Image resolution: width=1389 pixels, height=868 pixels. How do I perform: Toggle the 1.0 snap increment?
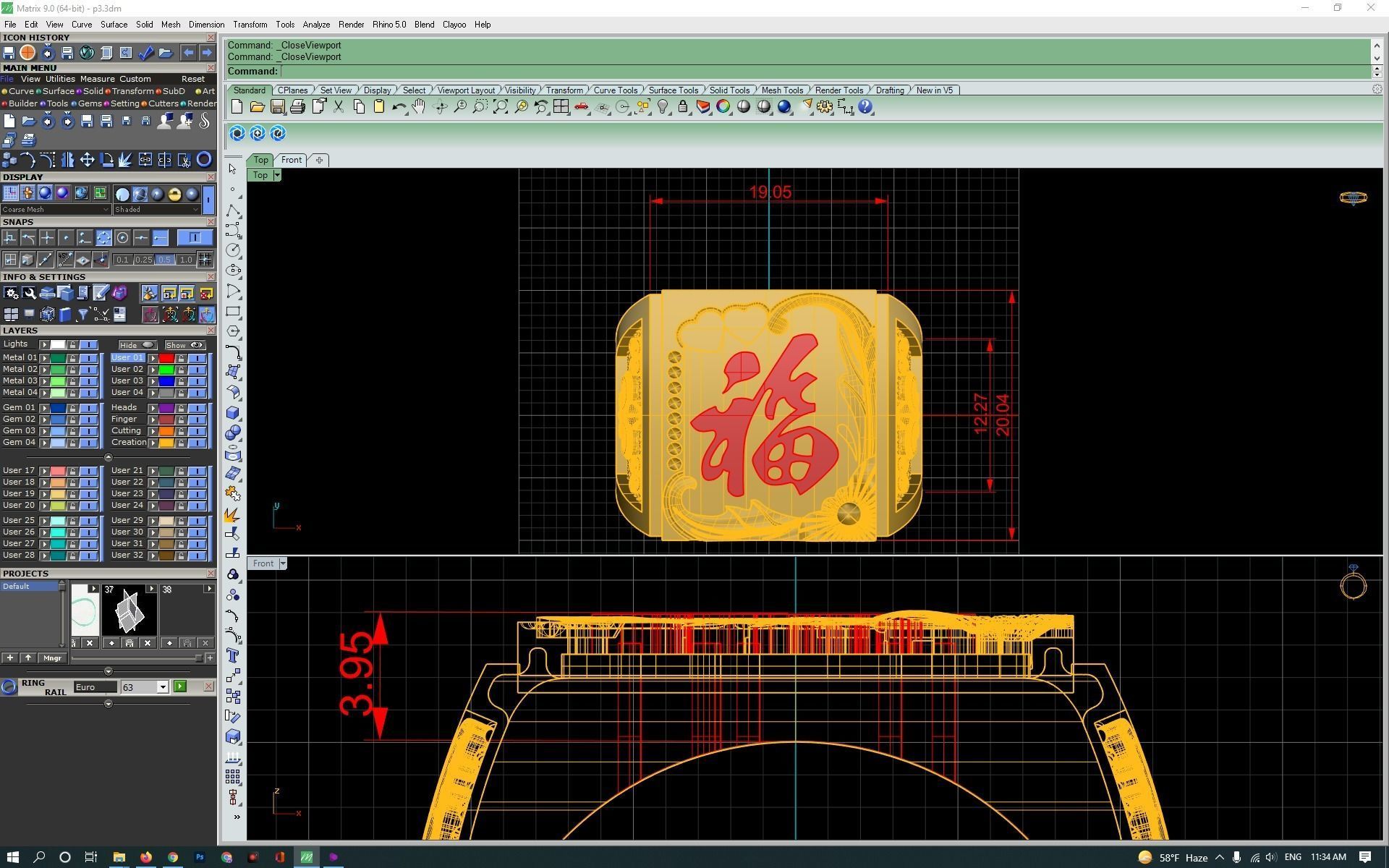tap(186, 260)
